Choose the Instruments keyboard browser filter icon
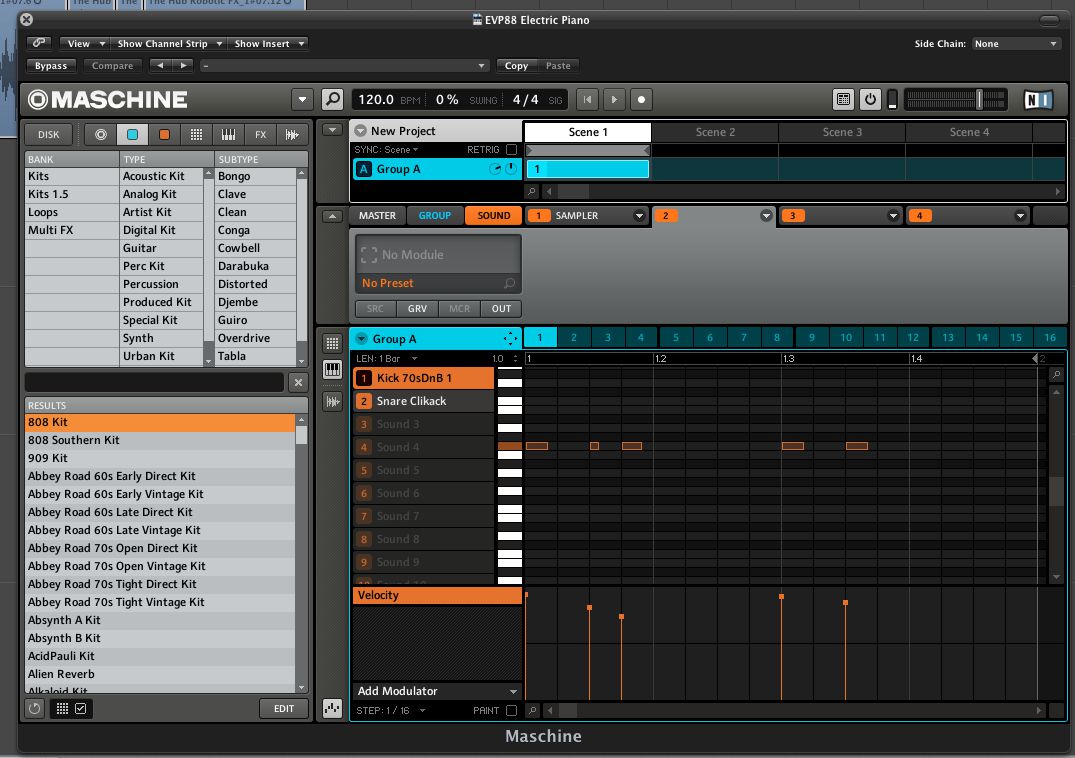The width and height of the screenshot is (1075, 758). 228,134
